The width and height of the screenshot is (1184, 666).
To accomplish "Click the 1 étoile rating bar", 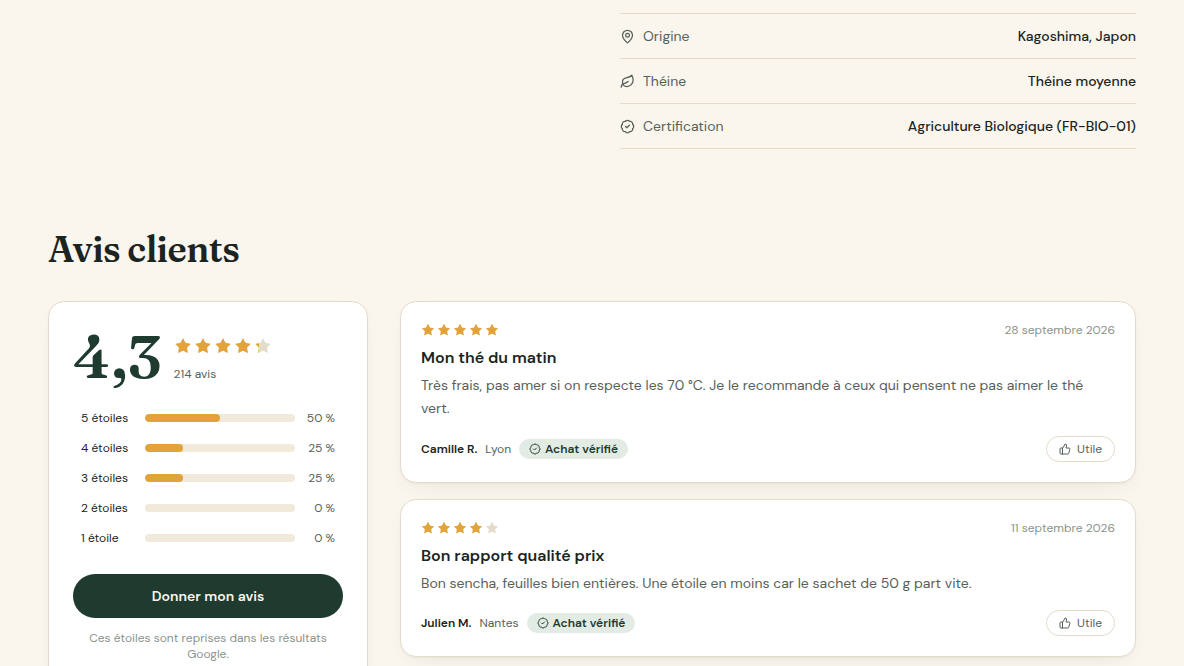I will tap(220, 538).
